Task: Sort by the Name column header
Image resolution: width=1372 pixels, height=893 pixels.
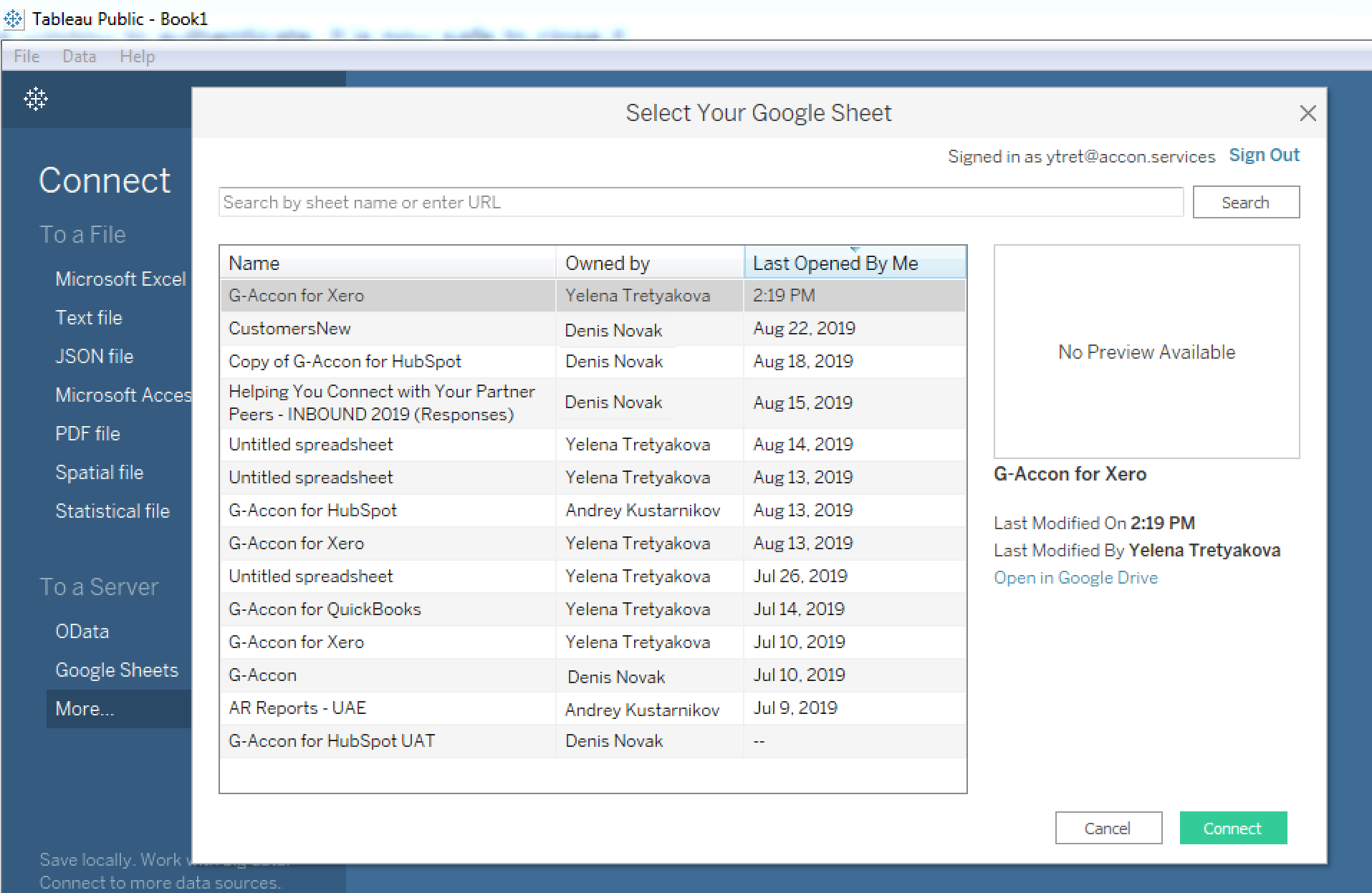Action: (x=388, y=264)
